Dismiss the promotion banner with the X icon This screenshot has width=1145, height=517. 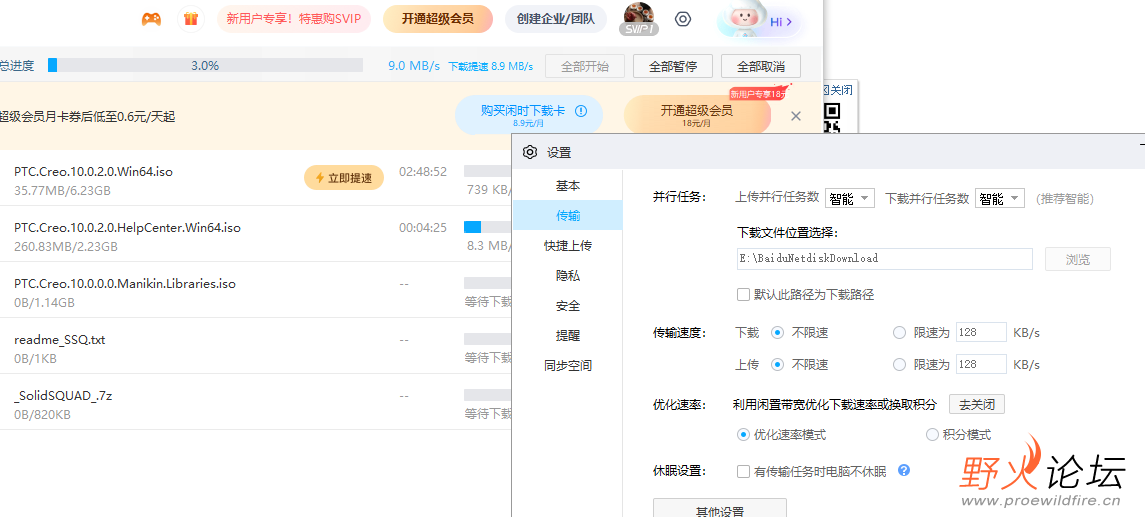point(796,115)
